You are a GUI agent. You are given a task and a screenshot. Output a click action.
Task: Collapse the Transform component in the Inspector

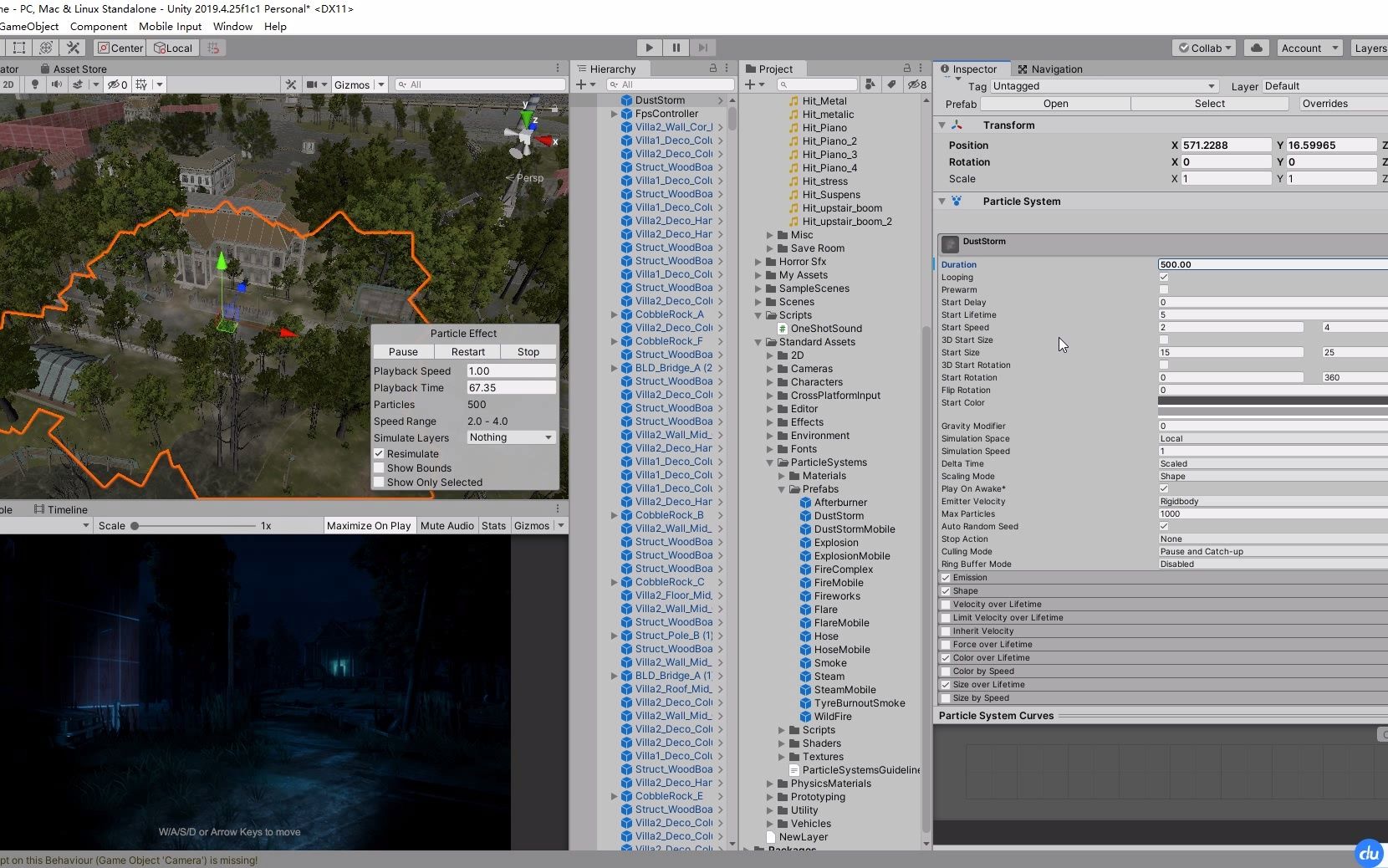[942, 125]
